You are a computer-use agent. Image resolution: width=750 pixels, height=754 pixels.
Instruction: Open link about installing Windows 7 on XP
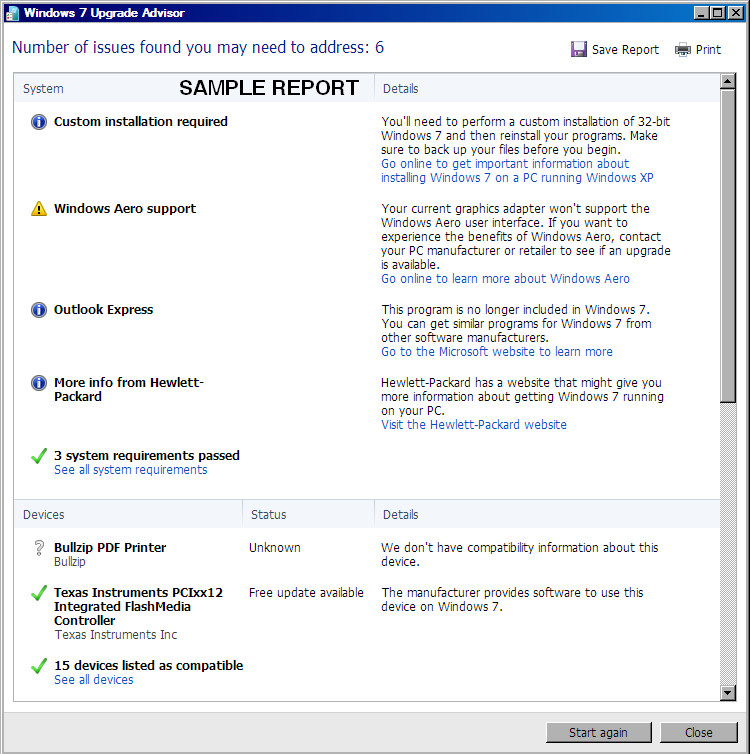[x=517, y=171]
